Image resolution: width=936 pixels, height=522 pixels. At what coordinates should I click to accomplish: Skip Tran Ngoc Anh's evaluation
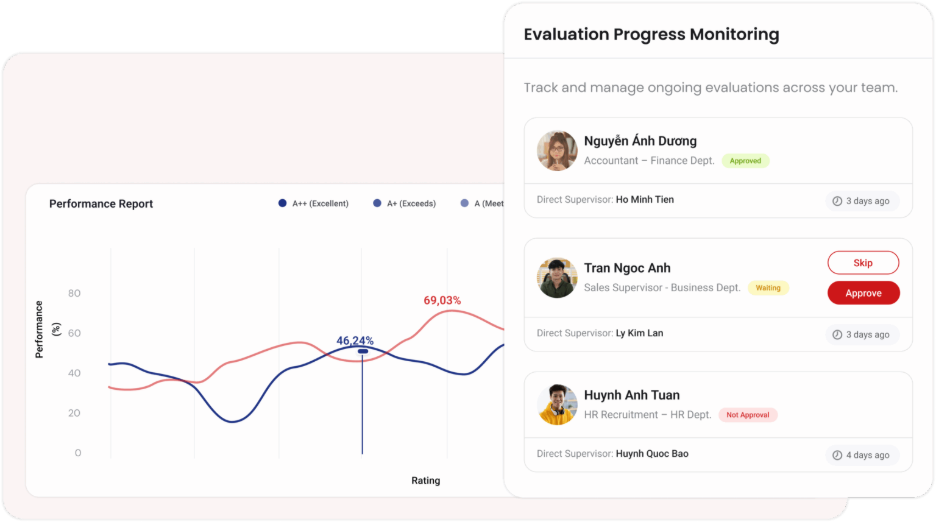pos(863,263)
